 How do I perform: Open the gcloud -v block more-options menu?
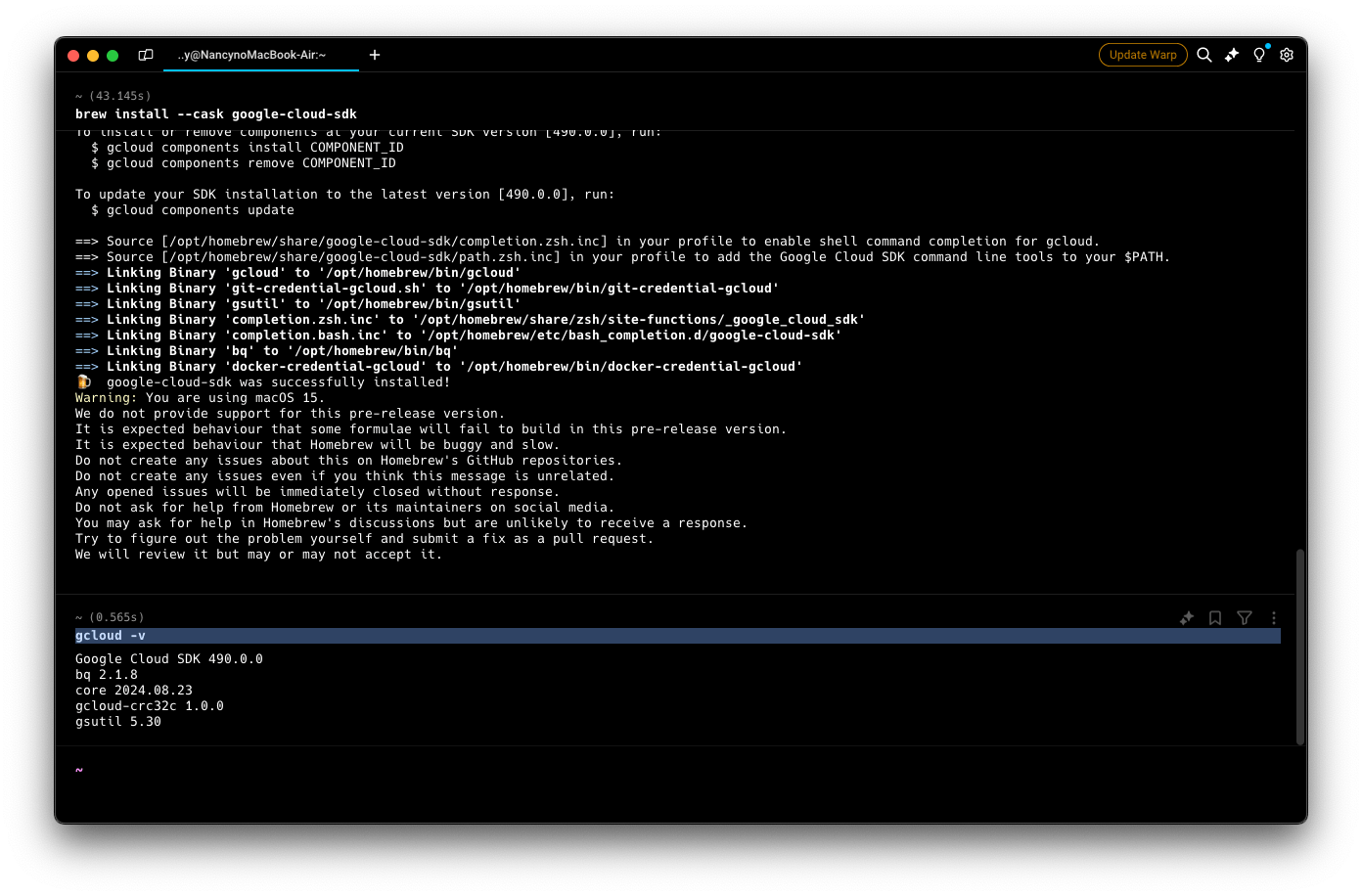pyautogui.click(x=1274, y=618)
